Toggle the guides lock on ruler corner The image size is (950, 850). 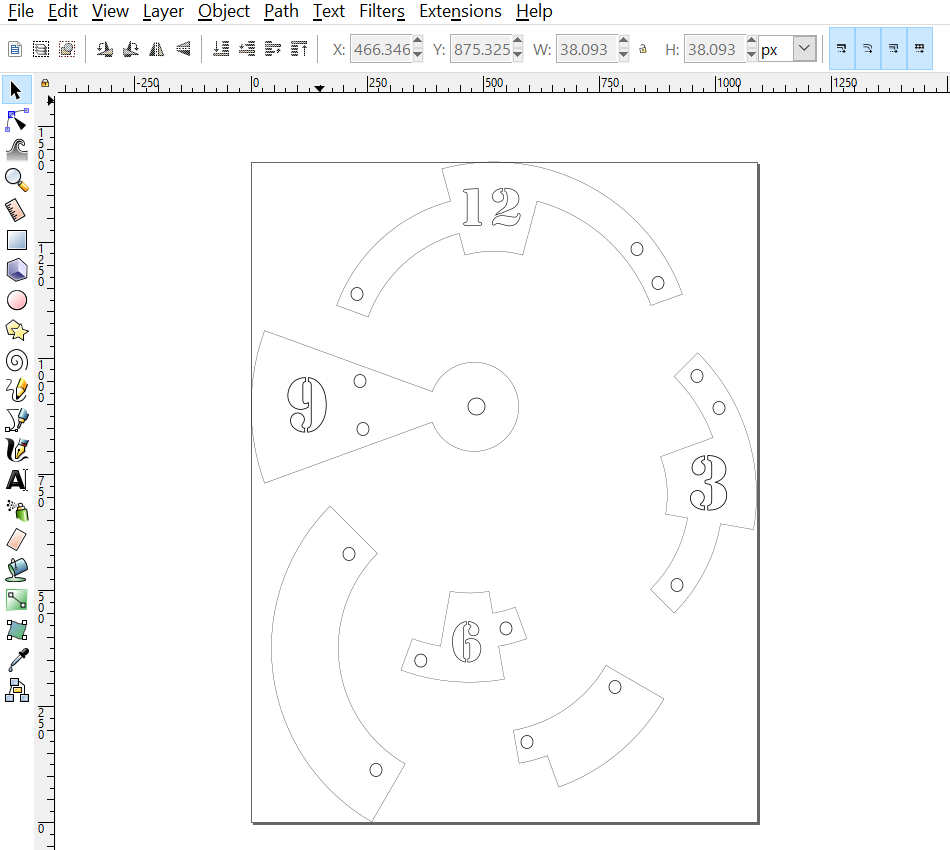point(45,84)
